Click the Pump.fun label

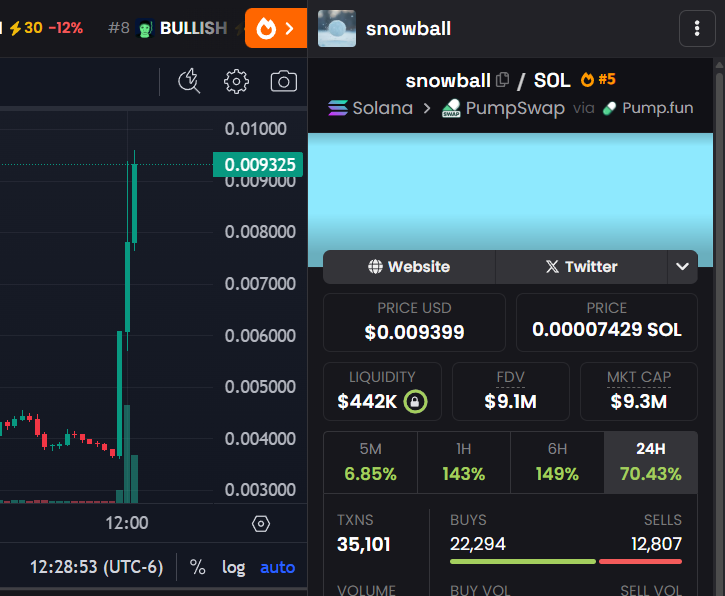point(657,108)
